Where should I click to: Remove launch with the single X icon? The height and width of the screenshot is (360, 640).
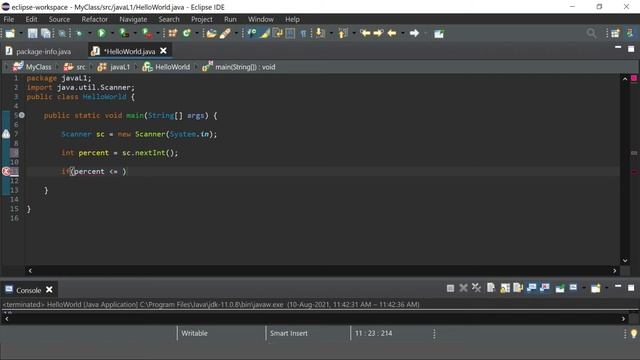pyautogui.click(x=463, y=288)
